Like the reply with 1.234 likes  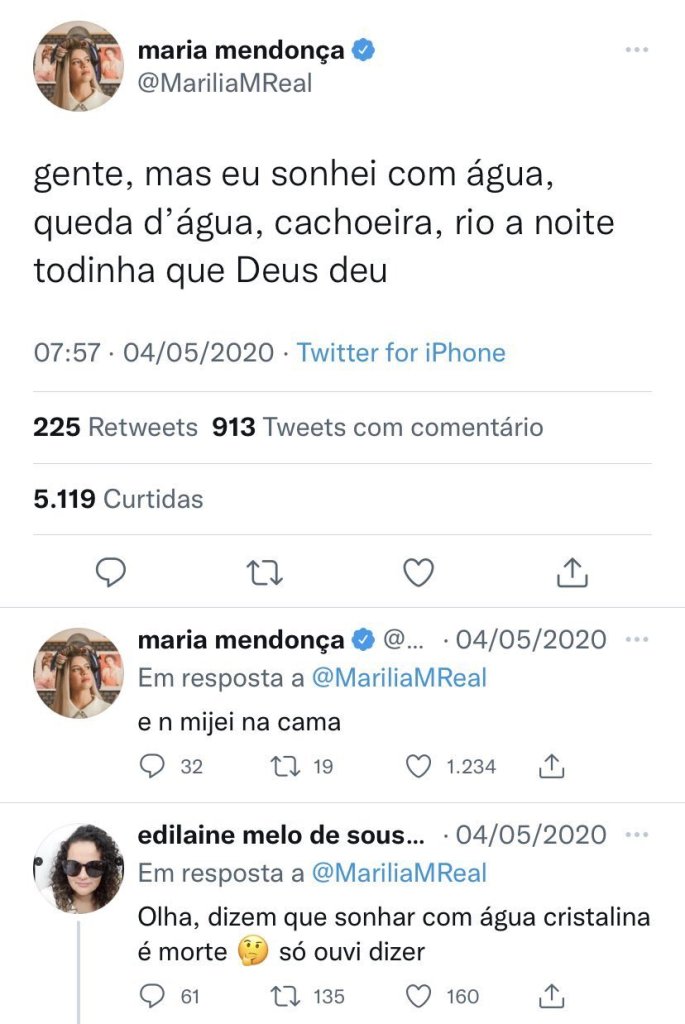coord(420,767)
